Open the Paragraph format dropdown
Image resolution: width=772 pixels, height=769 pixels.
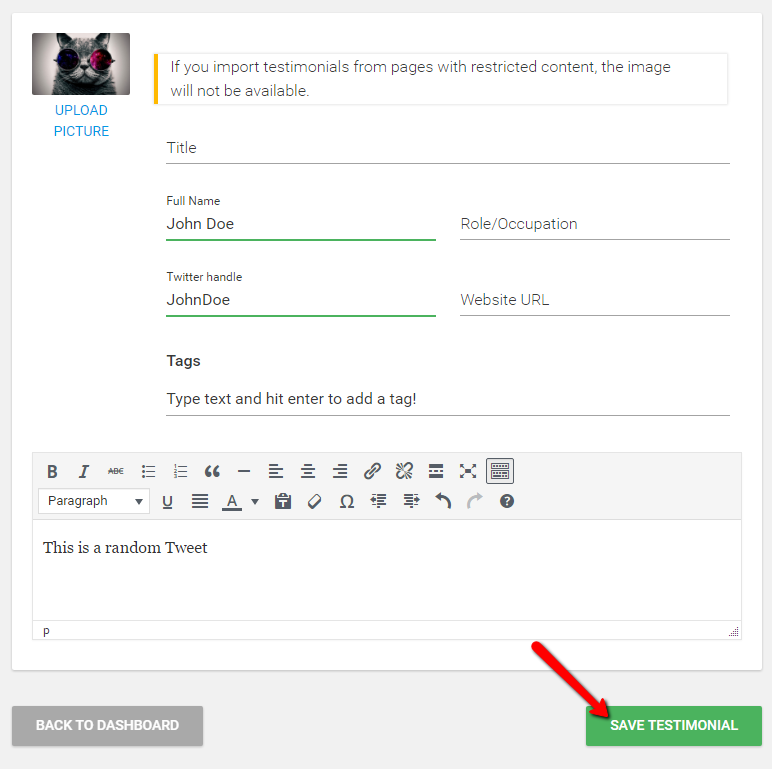point(94,501)
